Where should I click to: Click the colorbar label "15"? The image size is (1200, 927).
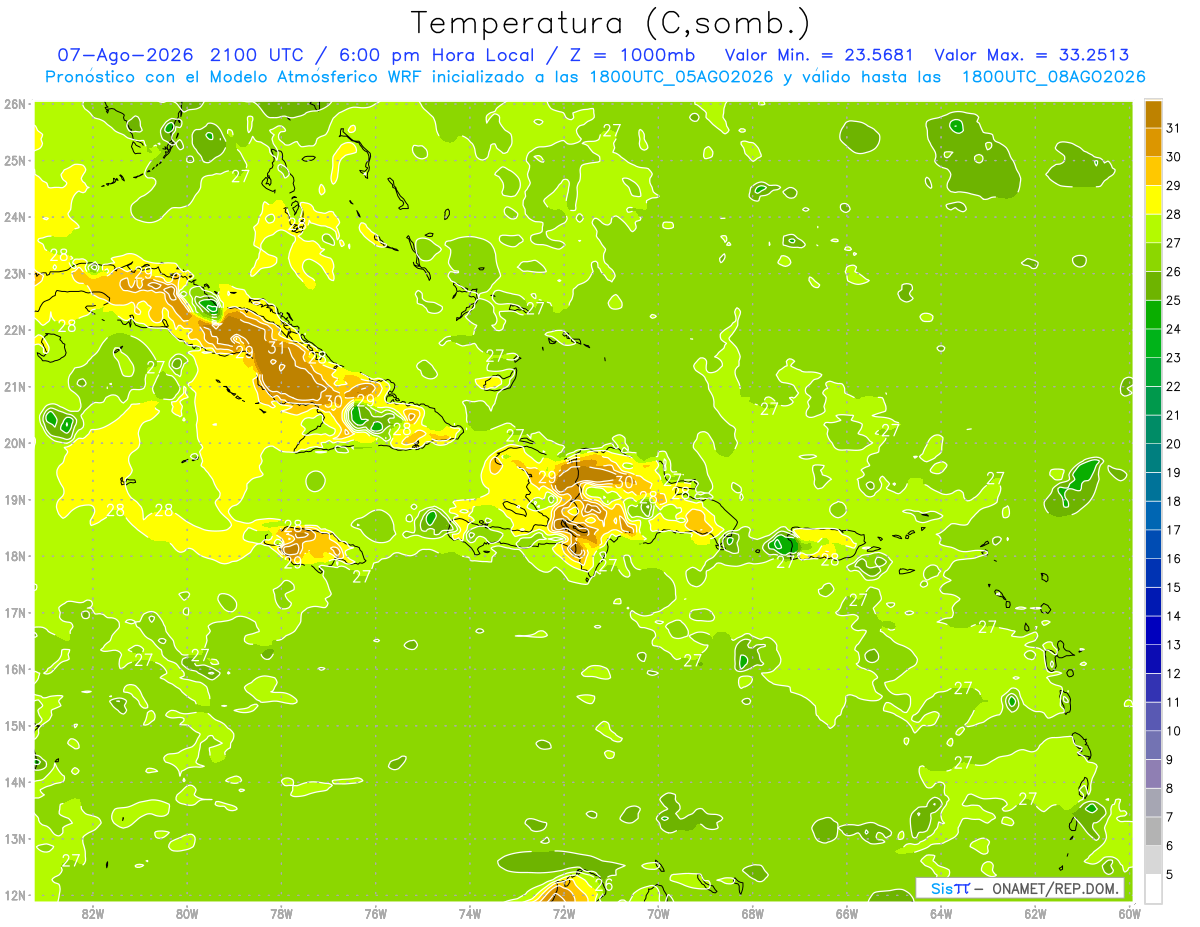(x=1173, y=587)
